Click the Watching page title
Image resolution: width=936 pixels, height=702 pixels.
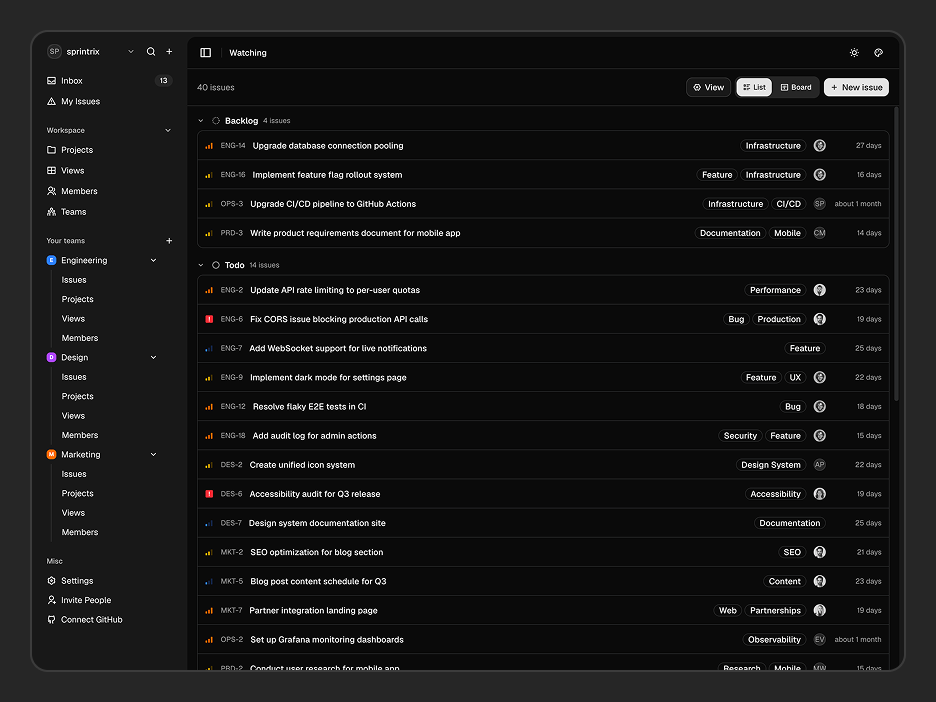[x=248, y=53]
